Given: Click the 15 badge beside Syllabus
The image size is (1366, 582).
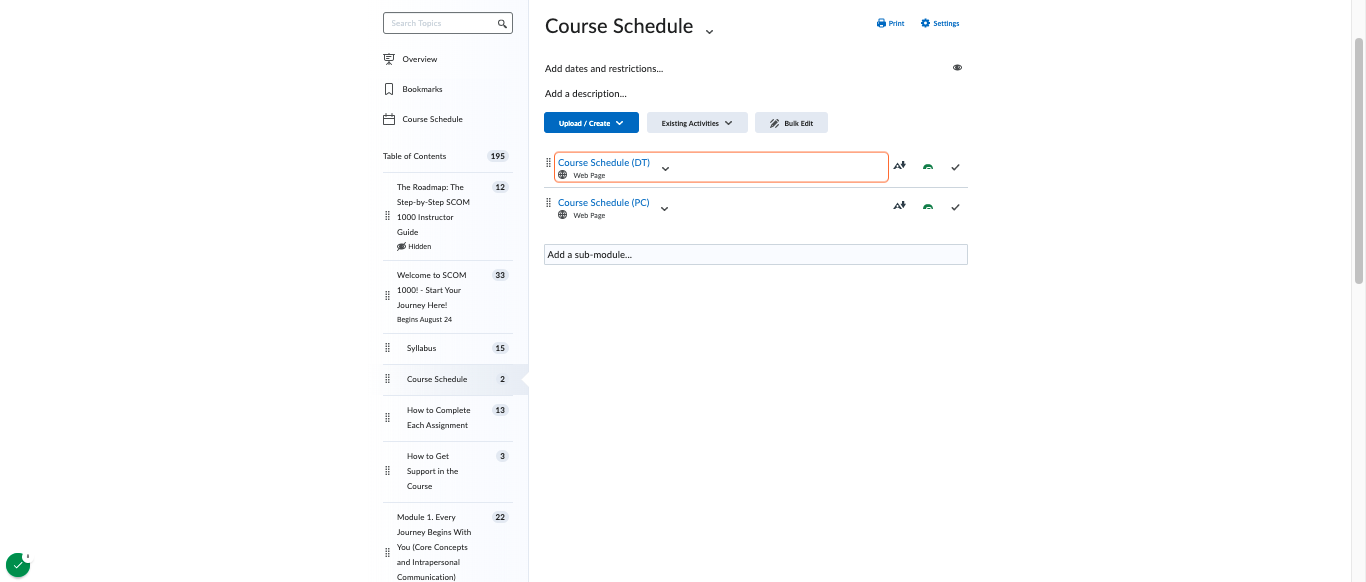Looking at the screenshot, I should click(501, 348).
